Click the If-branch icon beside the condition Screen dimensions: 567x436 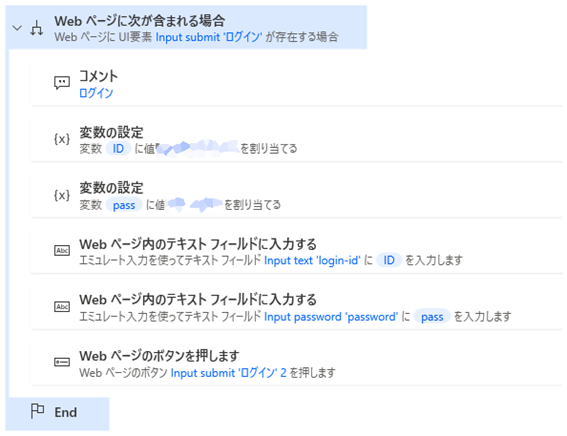coord(37,28)
